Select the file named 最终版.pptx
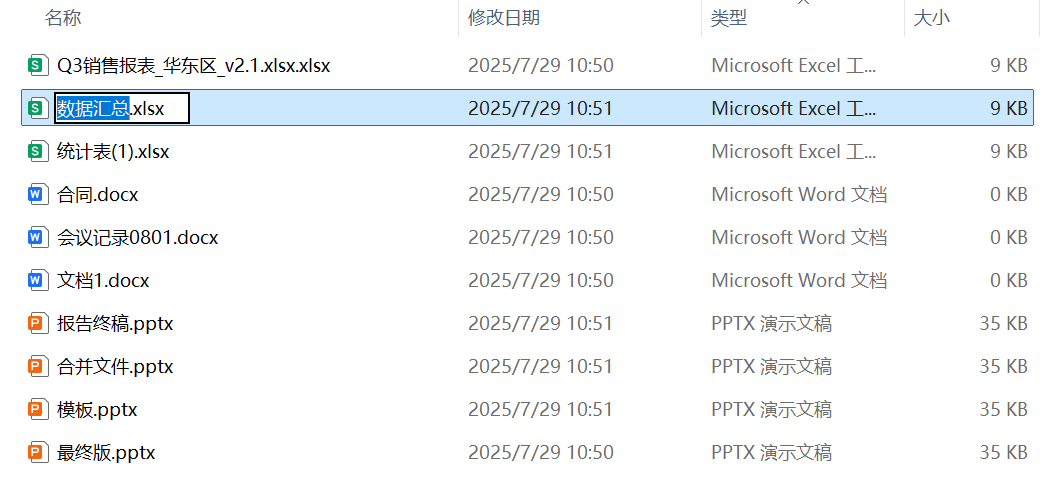The image size is (1055, 481). [106, 453]
